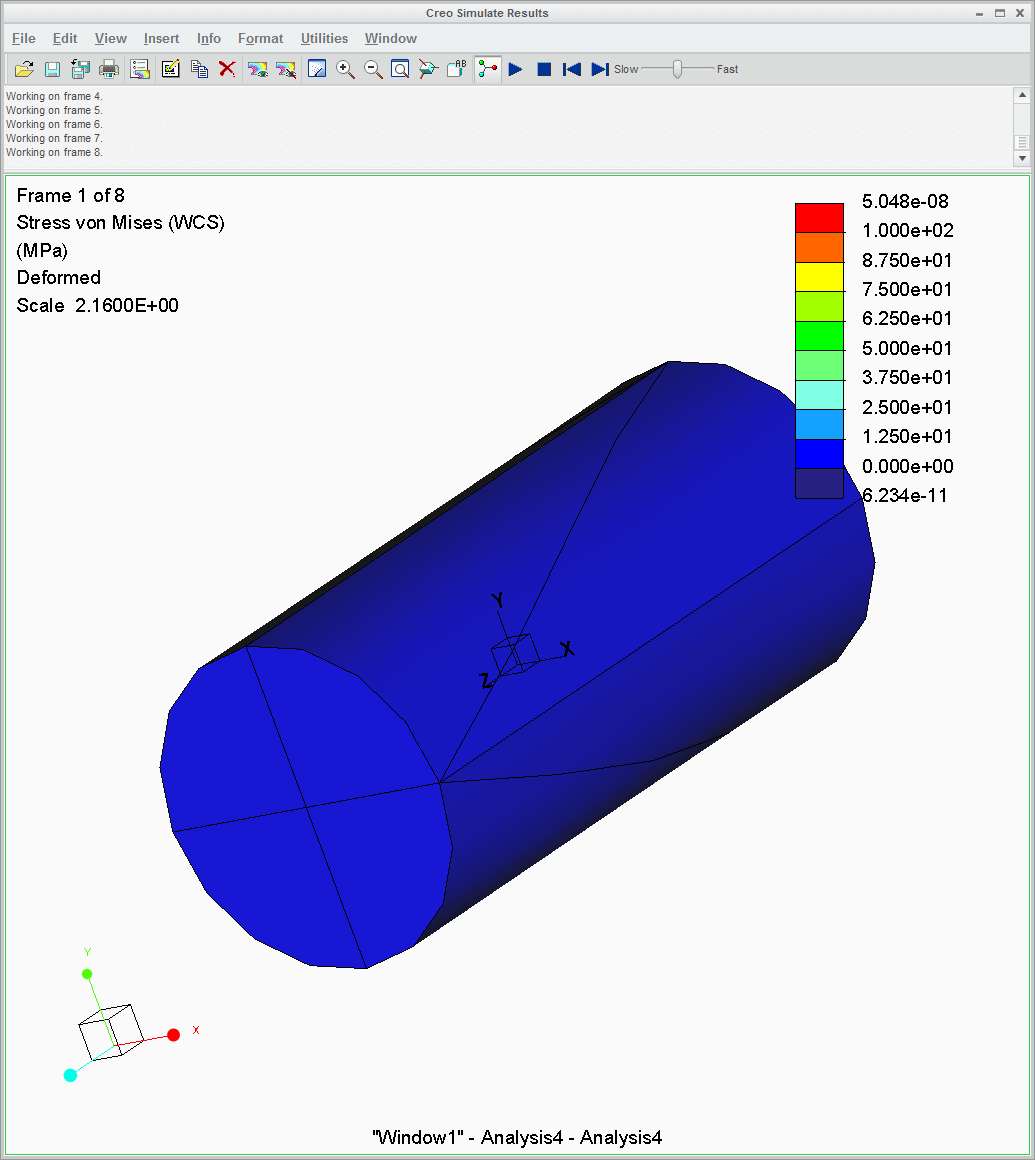Viewport: 1035px width, 1160px height.
Task: Delete the current result window
Action: click(227, 69)
